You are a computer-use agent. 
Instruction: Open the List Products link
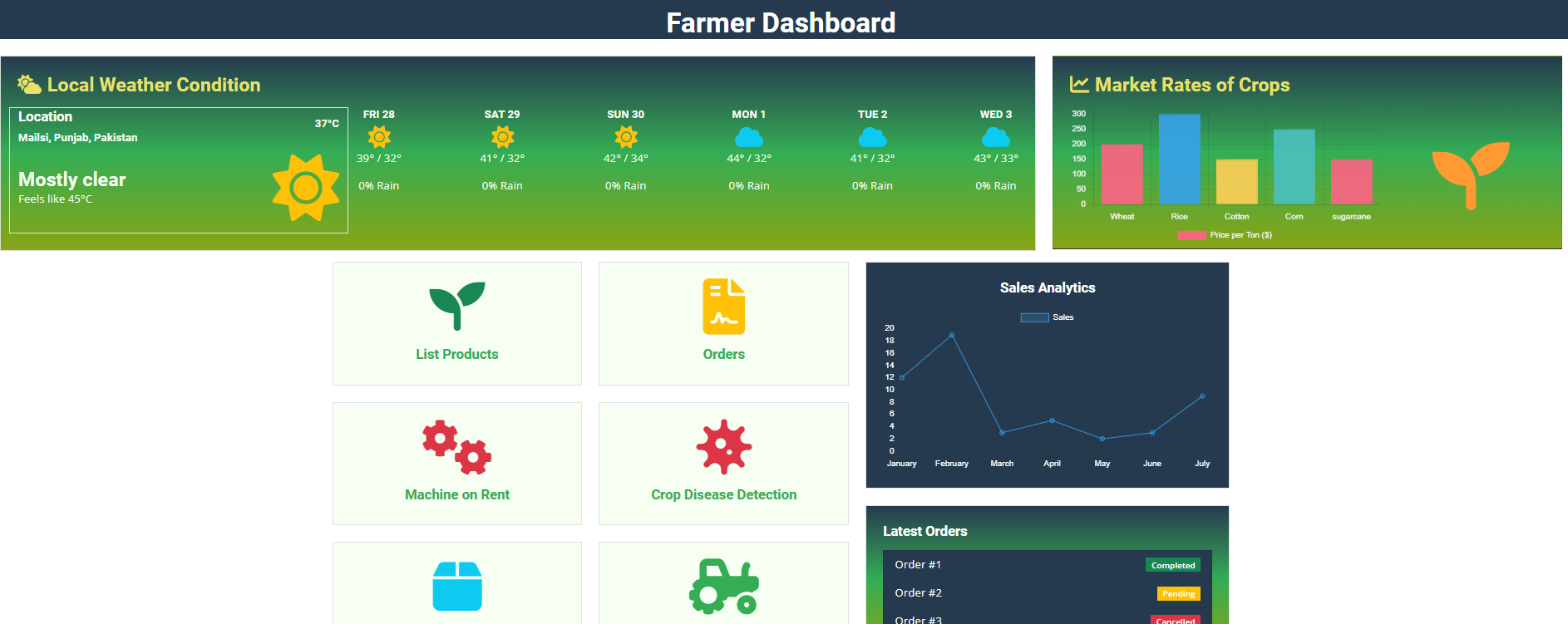tap(456, 354)
